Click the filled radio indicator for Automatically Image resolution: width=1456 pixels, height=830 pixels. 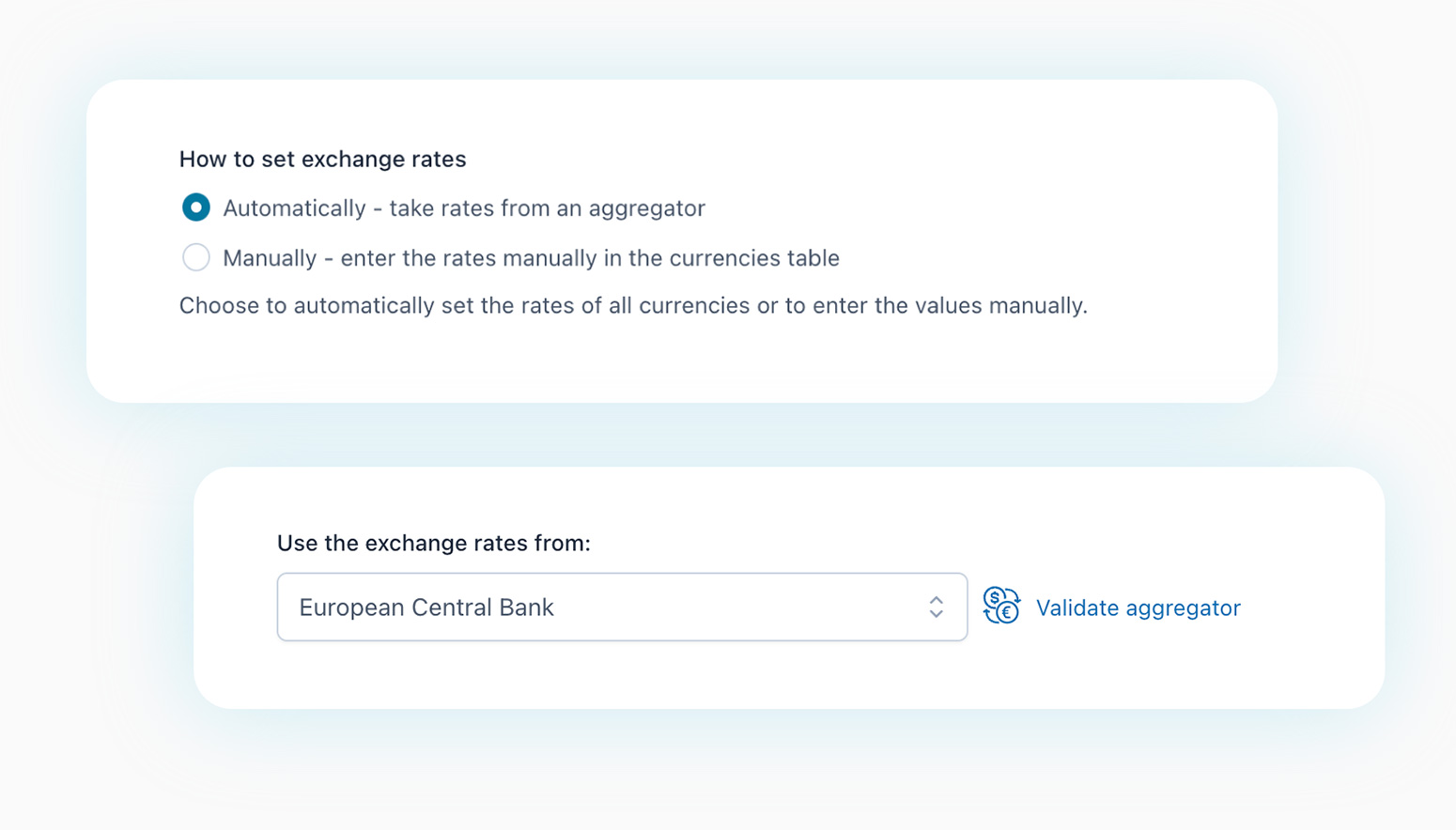tap(195, 207)
